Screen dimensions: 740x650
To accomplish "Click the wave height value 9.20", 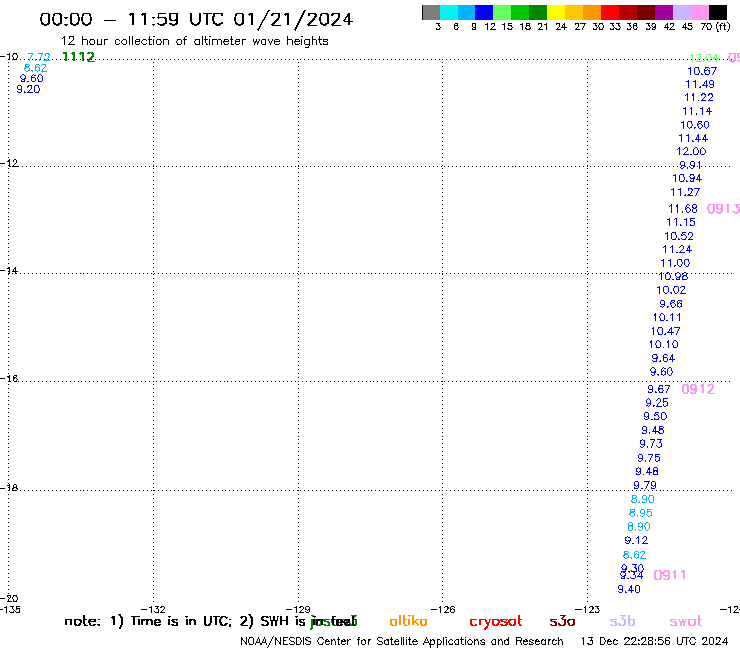I will click(x=28, y=89).
